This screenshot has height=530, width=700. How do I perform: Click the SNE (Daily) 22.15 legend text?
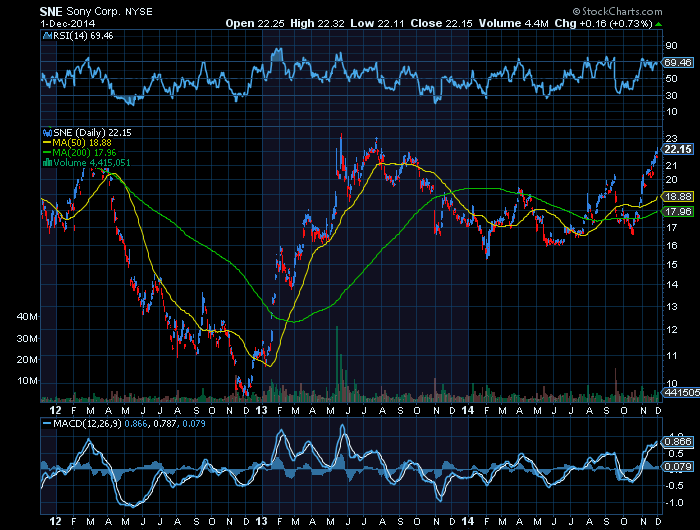[x=92, y=133]
